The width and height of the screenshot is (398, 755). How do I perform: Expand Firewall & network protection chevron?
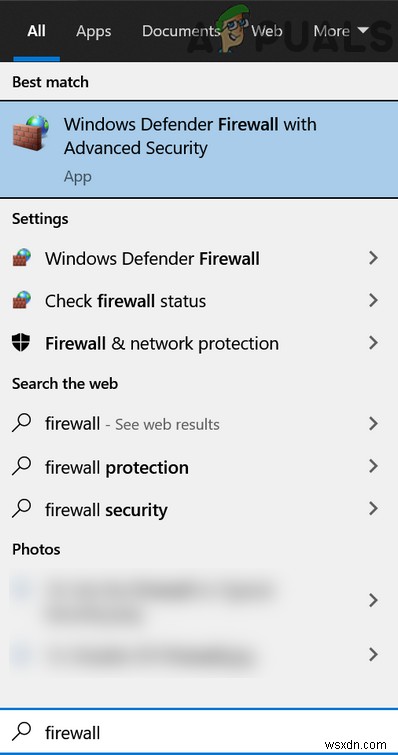pyautogui.click(x=372, y=343)
